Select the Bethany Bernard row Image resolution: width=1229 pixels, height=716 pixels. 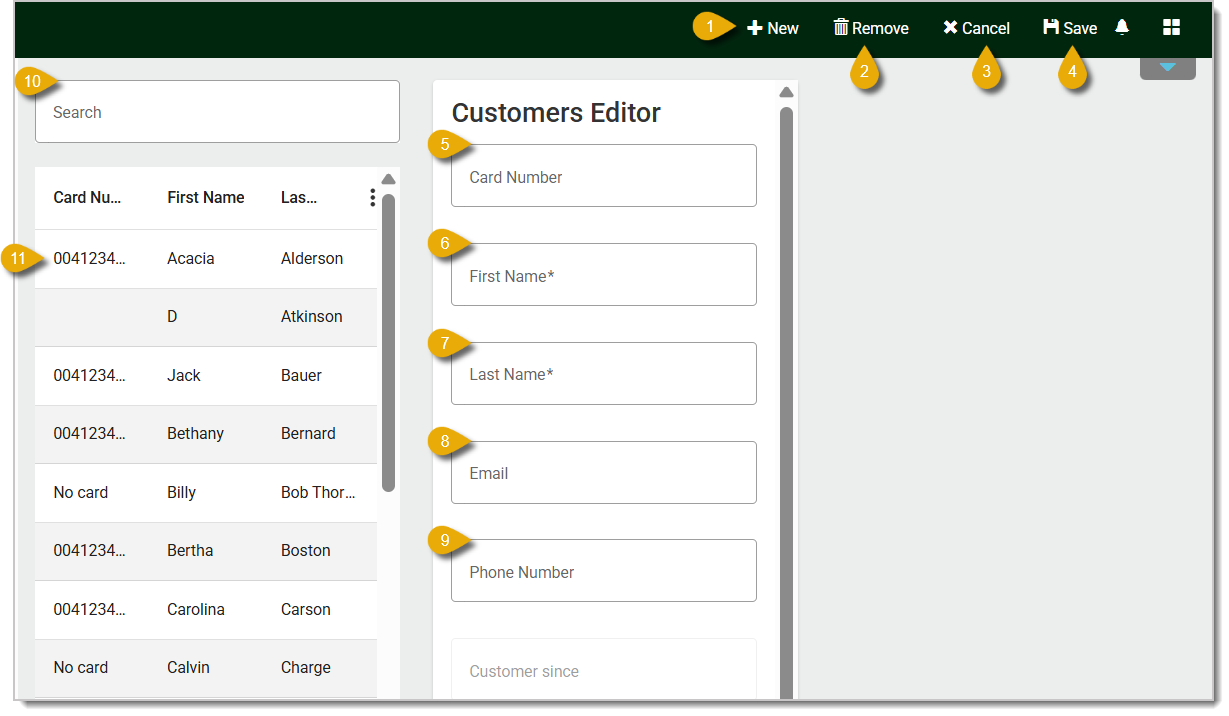point(206,434)
